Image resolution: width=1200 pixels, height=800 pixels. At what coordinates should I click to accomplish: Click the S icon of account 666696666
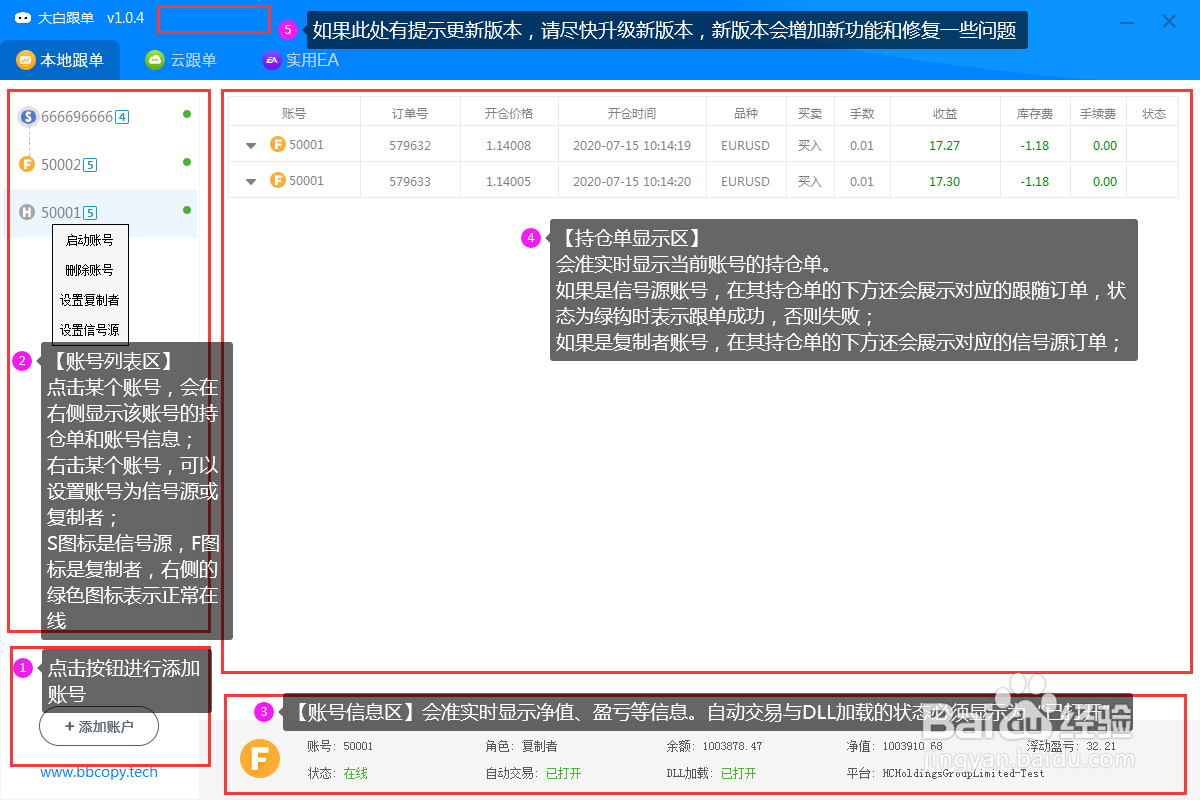(x=28, y=117)
